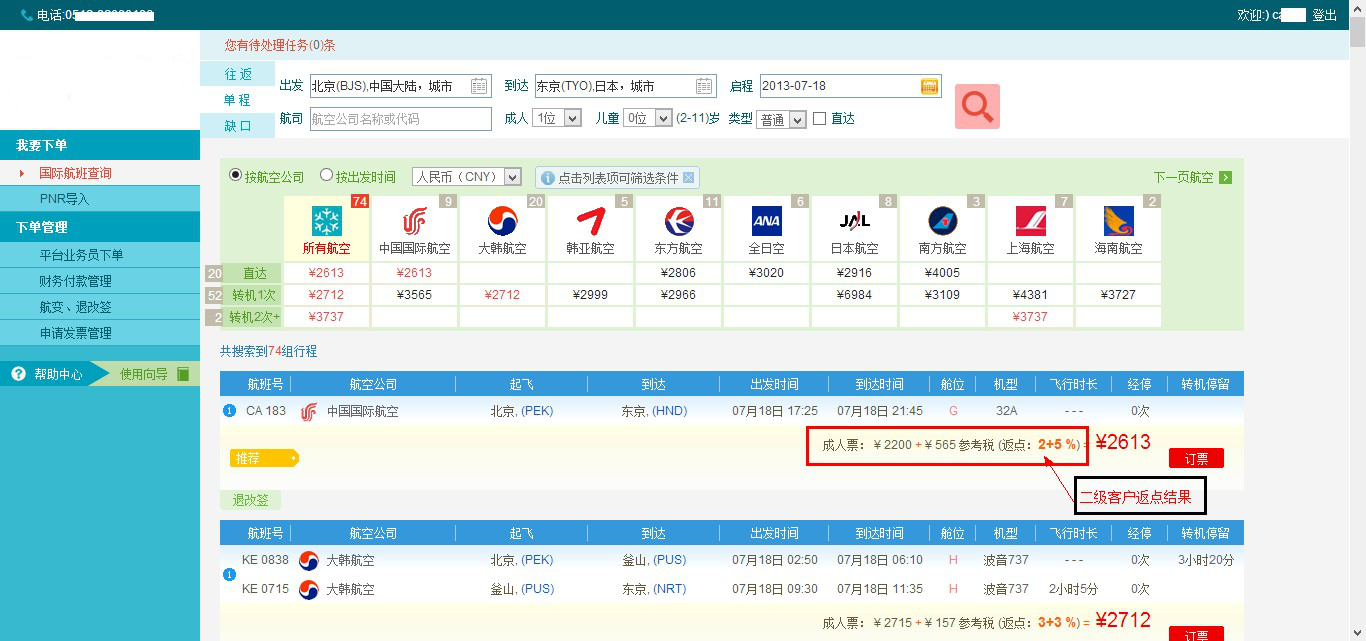Open the 儿童 passenger count dropdown
Image resolution: width=1366 pixels, height=641 pixels.
tap(647, 118)
